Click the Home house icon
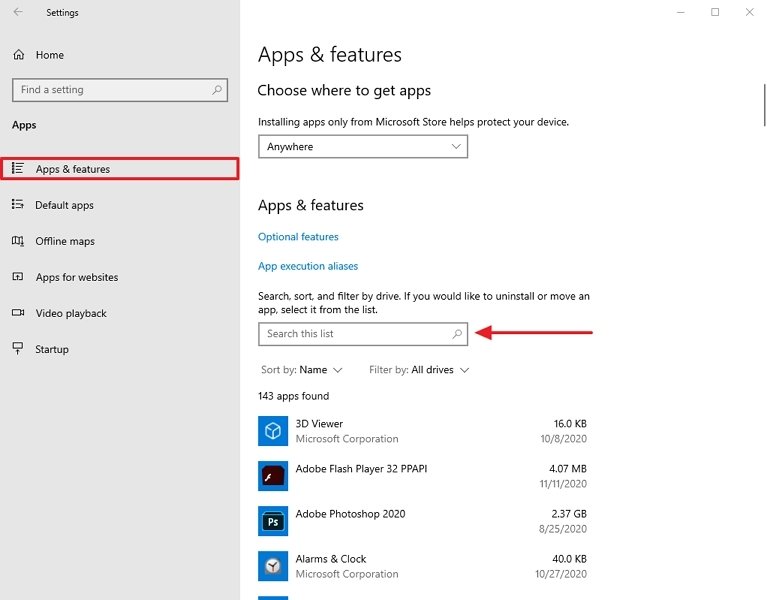 pos(19,55)
